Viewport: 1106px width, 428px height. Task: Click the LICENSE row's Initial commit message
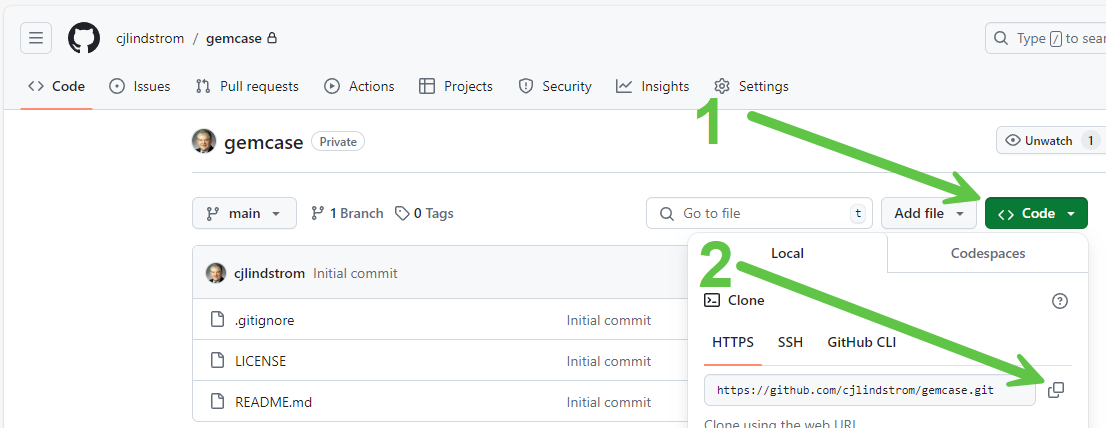[x=609, y=361]
